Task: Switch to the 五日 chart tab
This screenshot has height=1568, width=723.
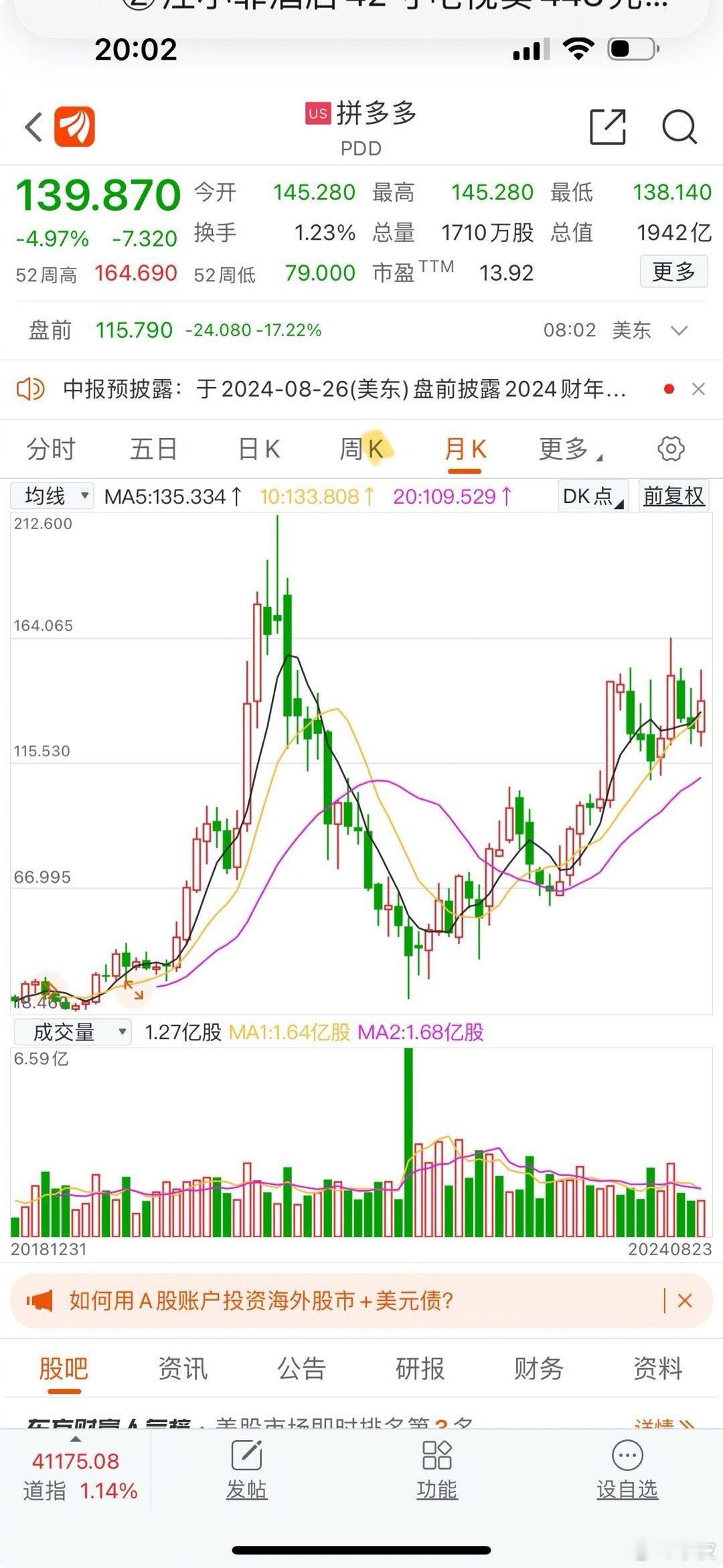Action: pos(153,449)
